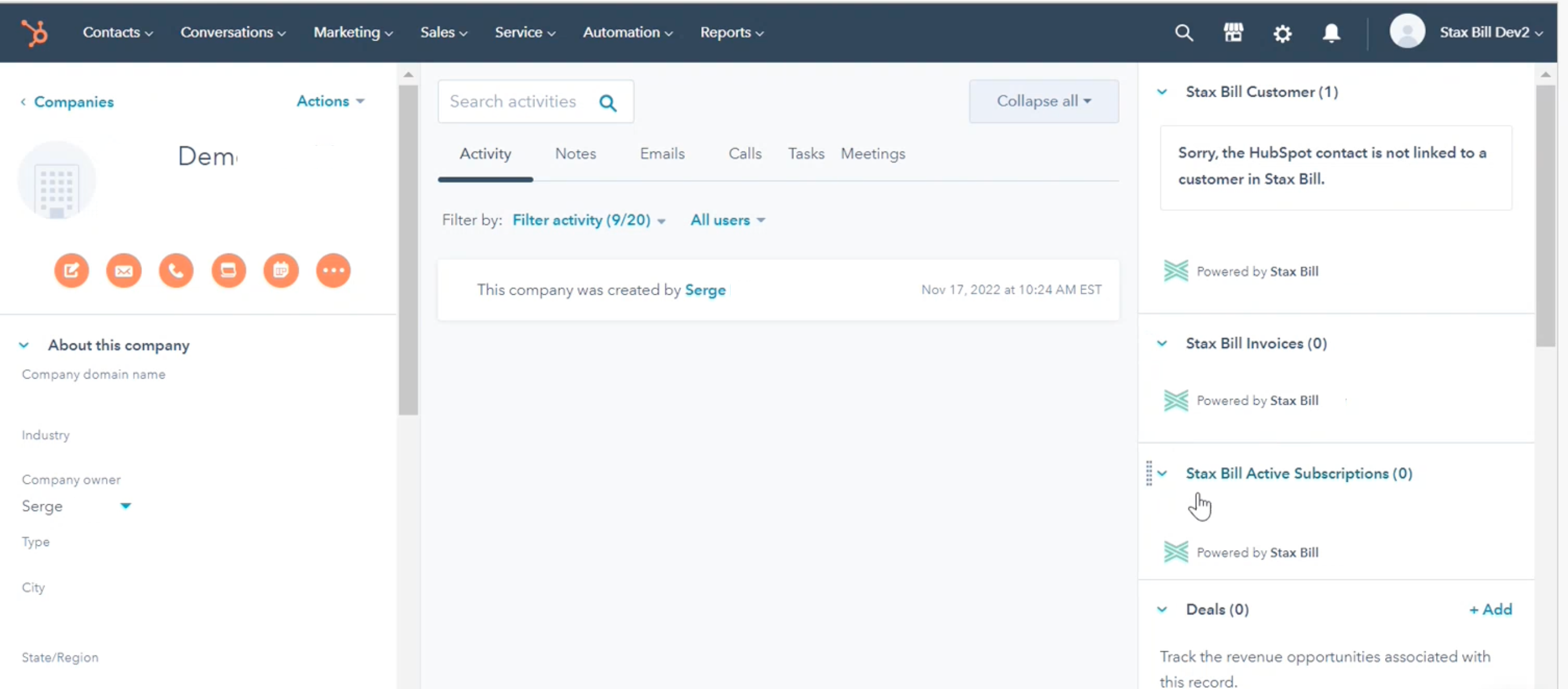Click left sidebar scroll up arrow
Viewport: 1568px width, 689px height.
point(408,74)
